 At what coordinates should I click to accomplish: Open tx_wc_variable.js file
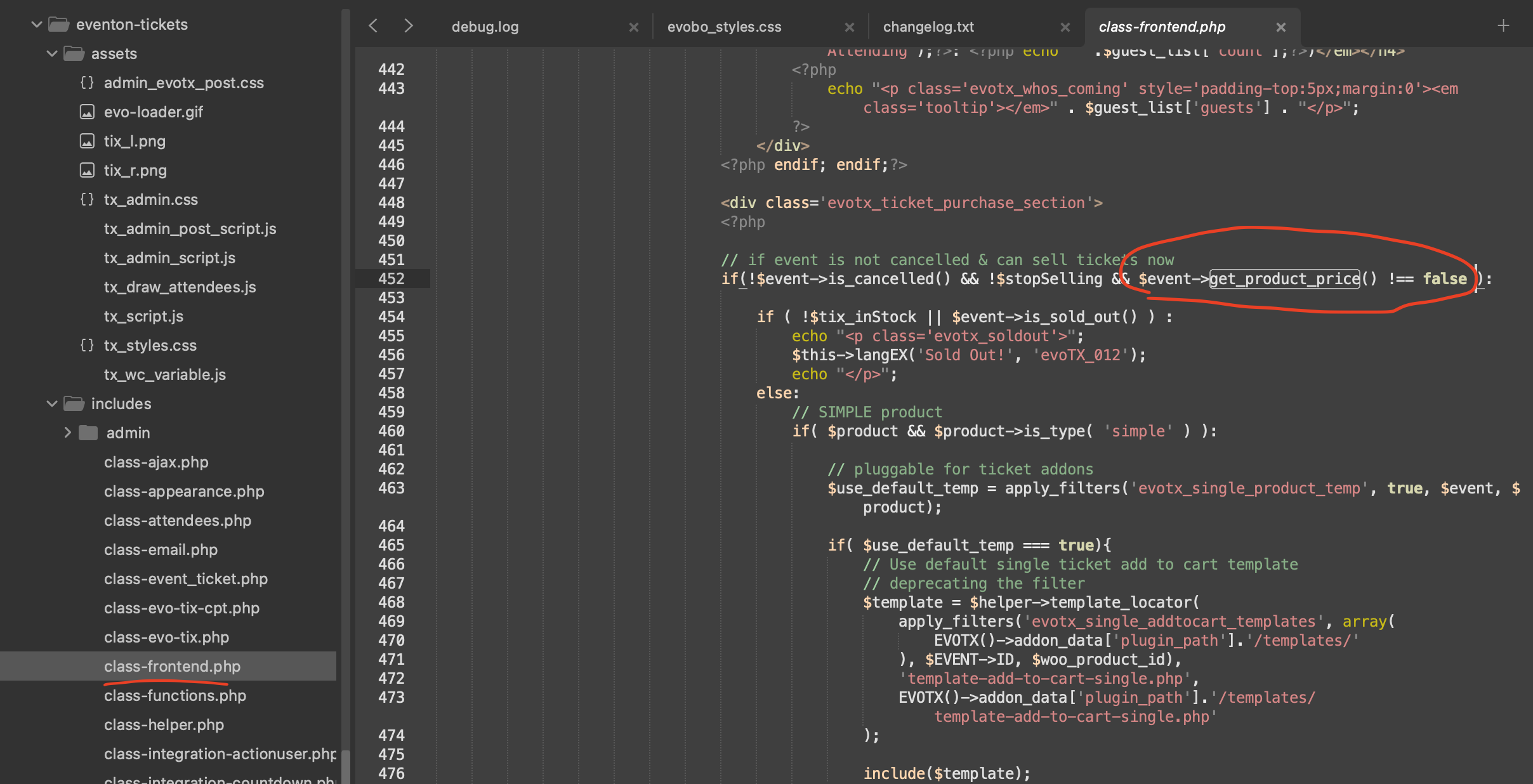[165, 375]
